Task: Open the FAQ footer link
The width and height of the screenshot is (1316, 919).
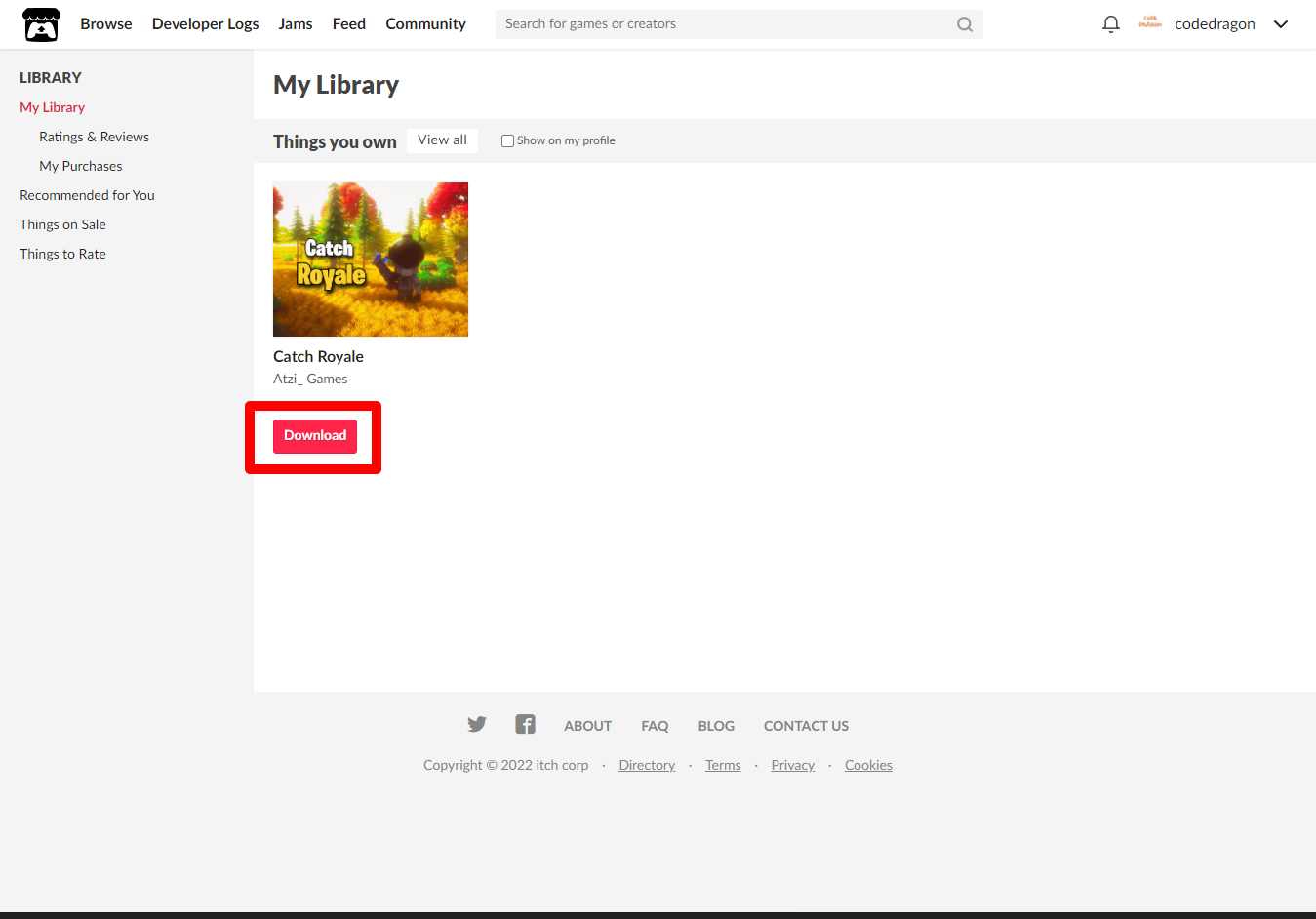Action: tap(655, 726)
